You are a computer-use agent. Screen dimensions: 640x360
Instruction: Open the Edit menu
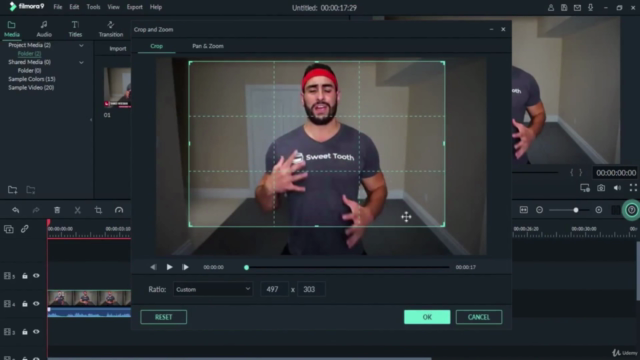click(74, 7)
